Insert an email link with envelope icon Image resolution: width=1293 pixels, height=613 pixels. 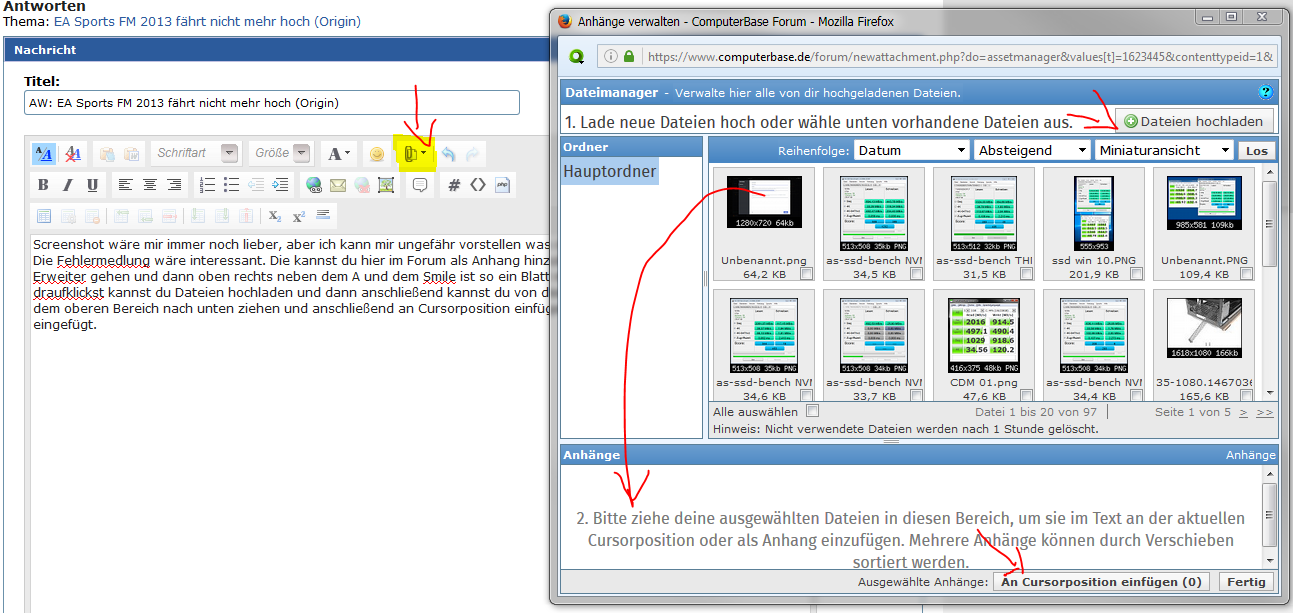[x=338, y=185]
